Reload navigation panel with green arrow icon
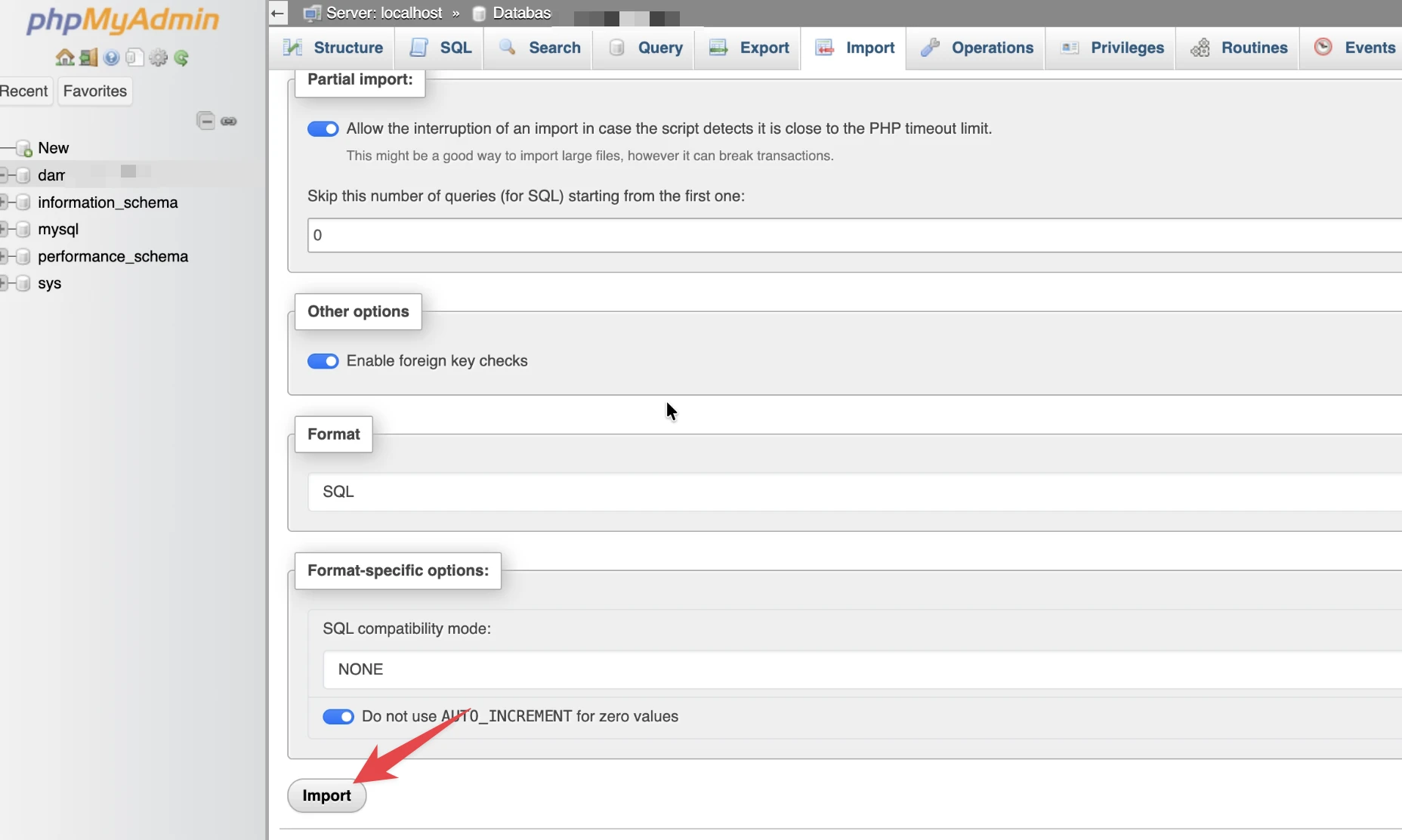The height and width of the screenshot is (840, 1402). click(x=181, y=57)
